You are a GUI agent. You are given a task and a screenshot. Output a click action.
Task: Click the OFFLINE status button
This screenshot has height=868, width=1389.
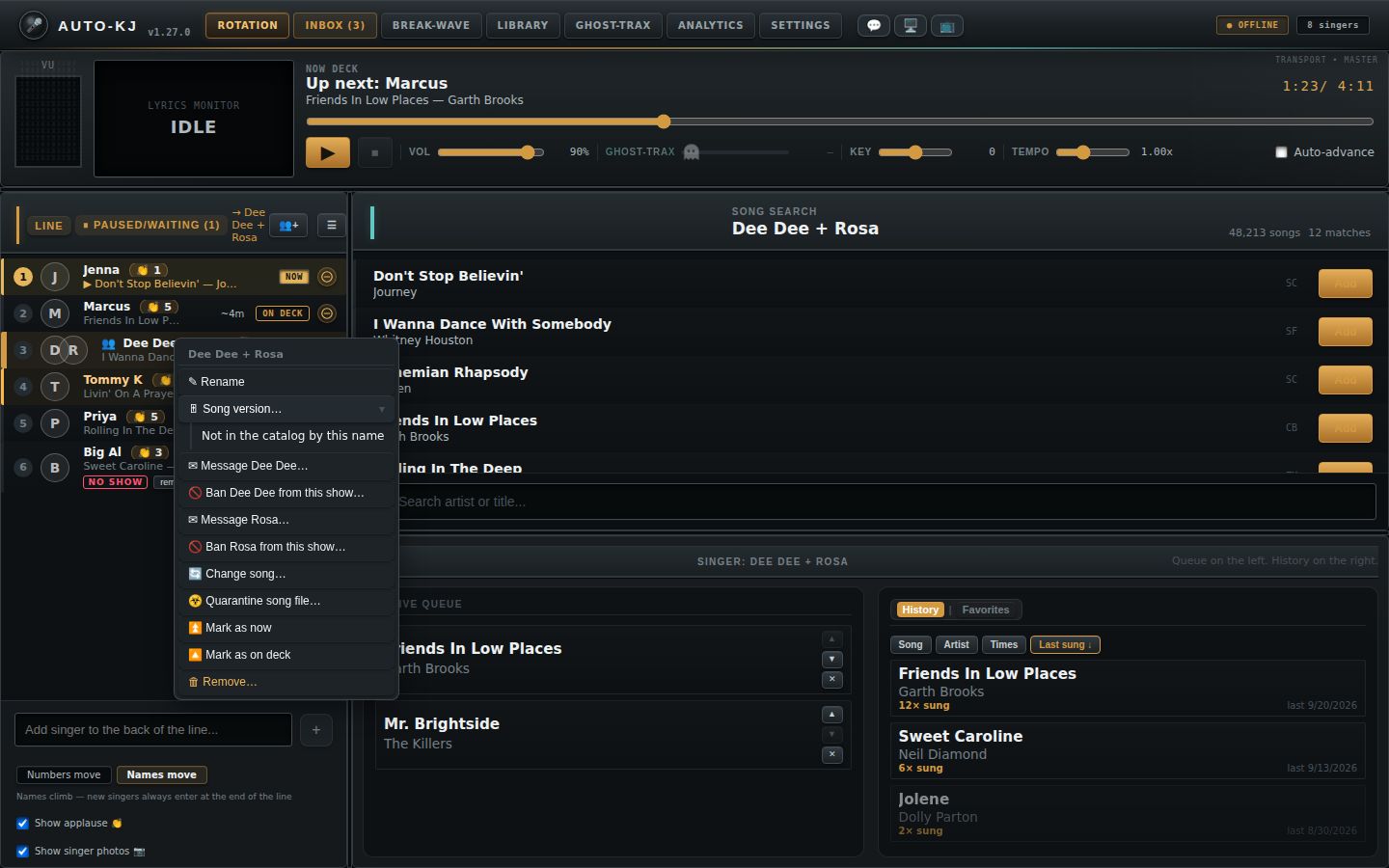[x=1252, y=25]
